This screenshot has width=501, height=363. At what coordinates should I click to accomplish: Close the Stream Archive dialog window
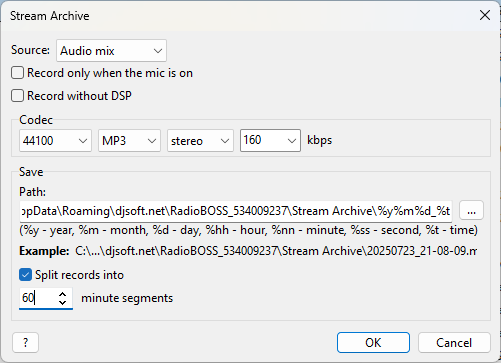tap(485, 15)
